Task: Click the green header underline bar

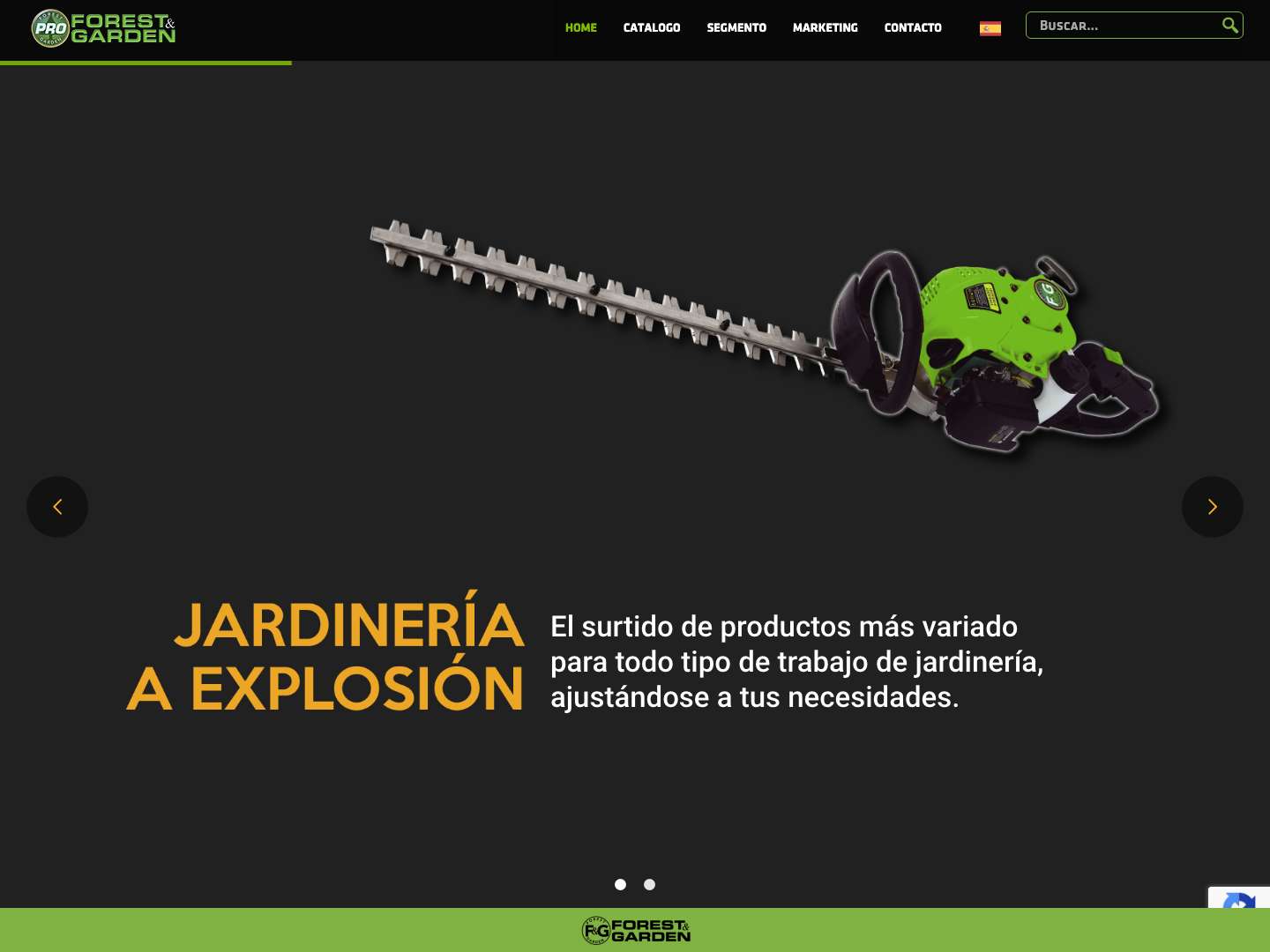Action: (146, 63)
